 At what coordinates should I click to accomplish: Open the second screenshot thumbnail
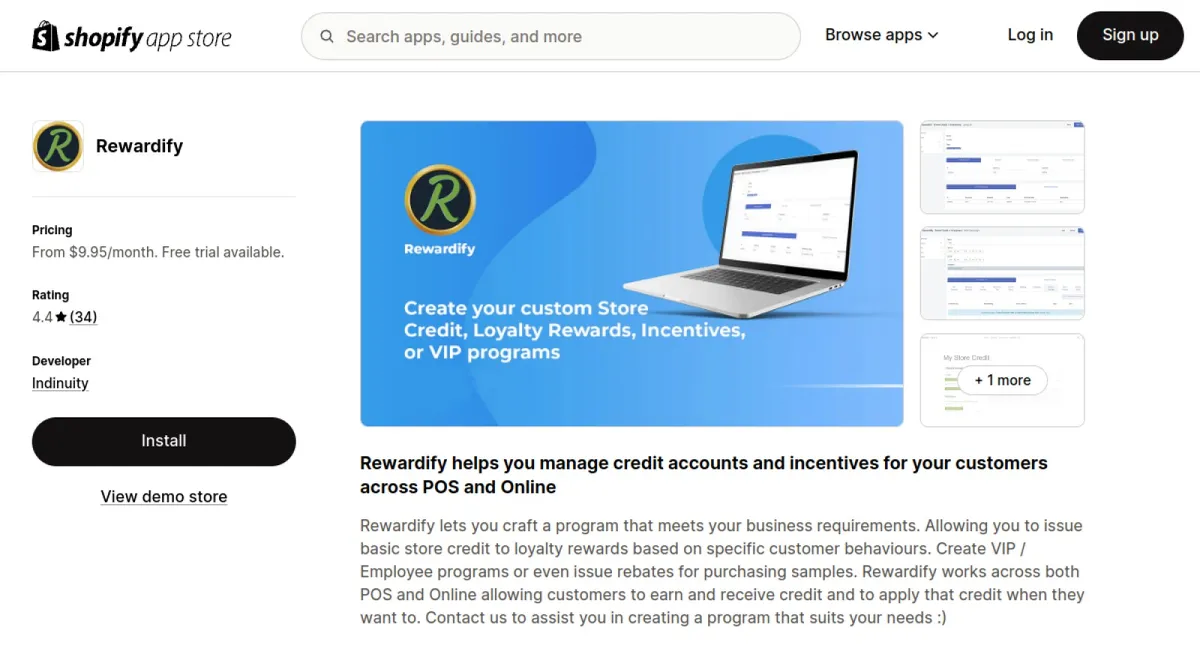(x=1002, y=274)
